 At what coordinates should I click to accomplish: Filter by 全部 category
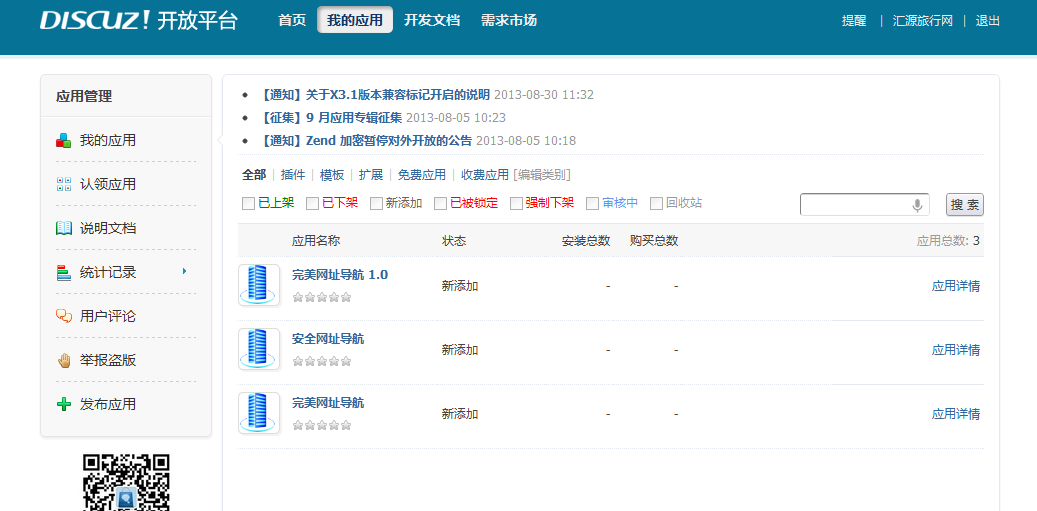254,175
